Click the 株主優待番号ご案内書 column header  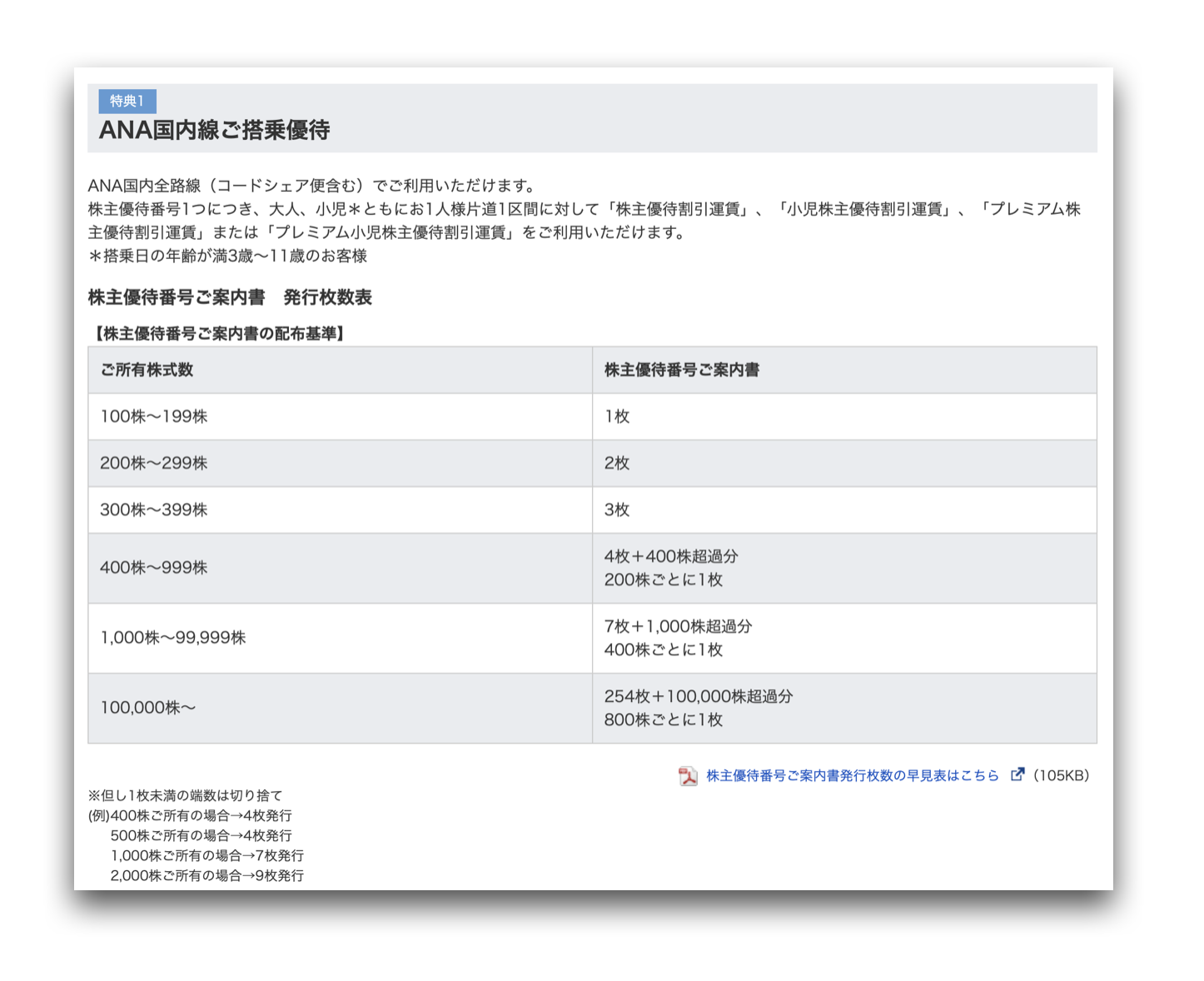844,370
